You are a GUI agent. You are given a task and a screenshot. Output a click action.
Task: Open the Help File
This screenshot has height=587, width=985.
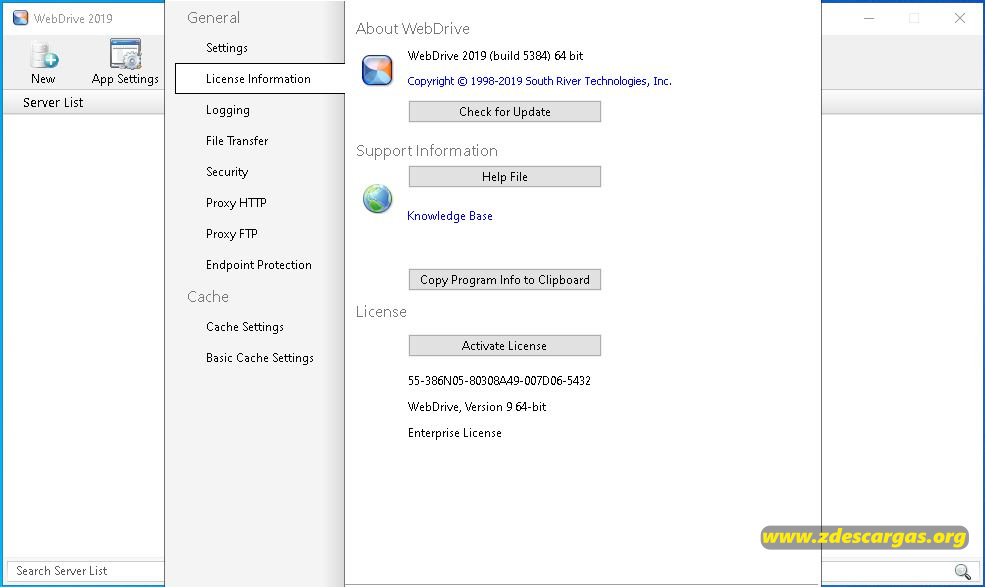[x=504, y=177]
